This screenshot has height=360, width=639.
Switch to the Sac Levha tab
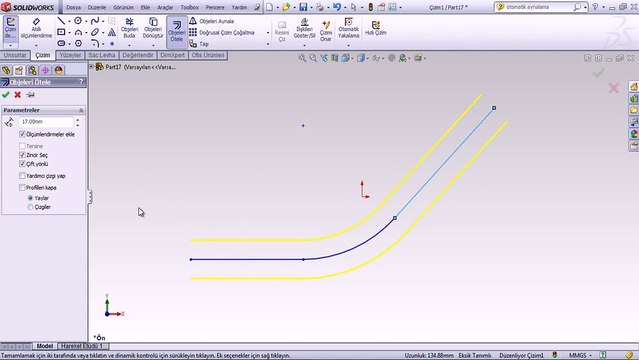point(101,55)
